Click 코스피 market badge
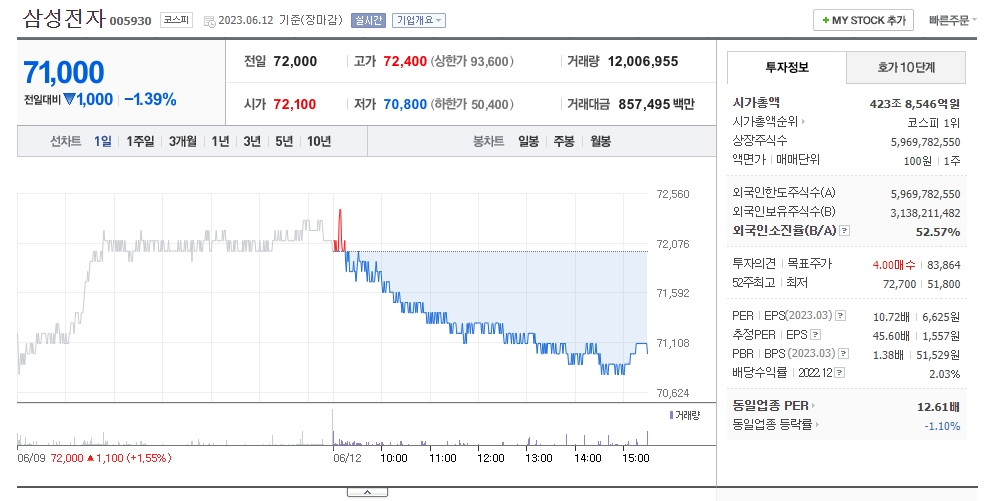The height and width of the screenshot is (501, 986). pos(176,20)
